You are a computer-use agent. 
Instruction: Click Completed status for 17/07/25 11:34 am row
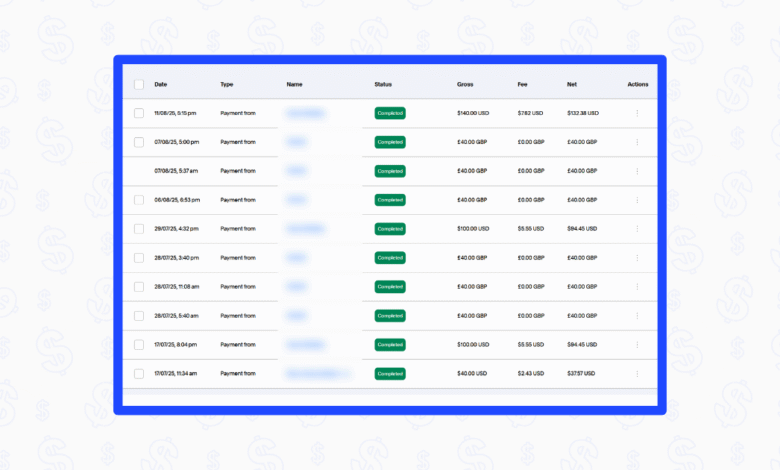[390, 374]
